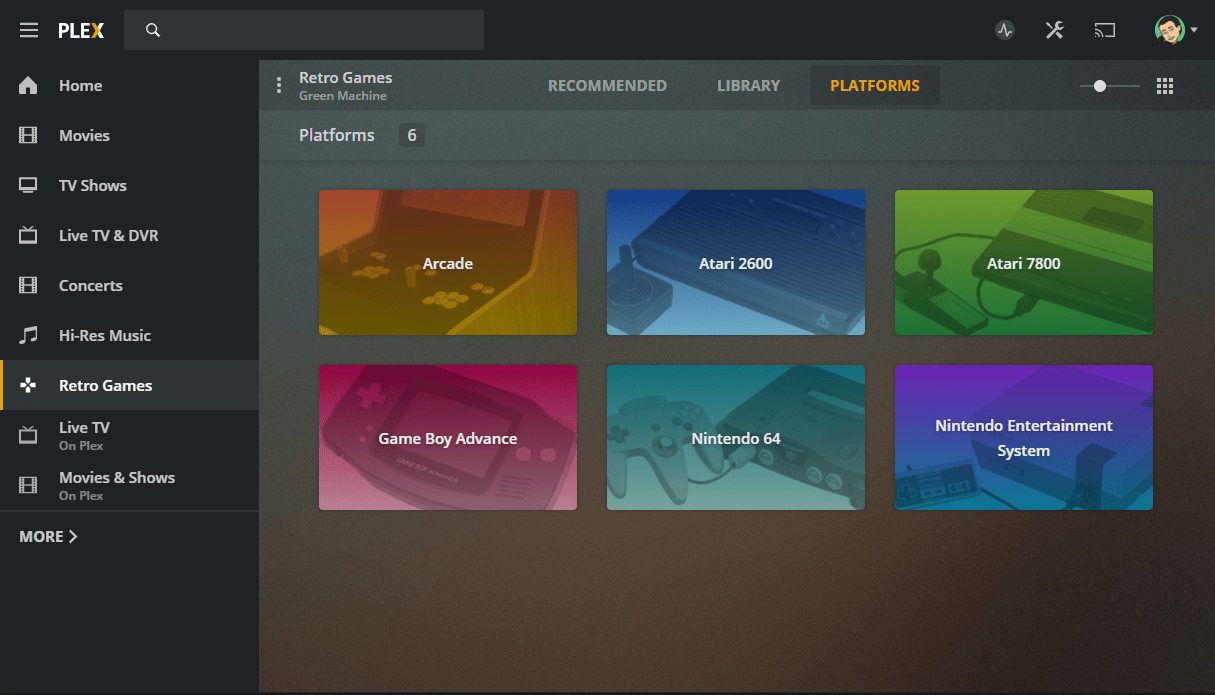Open the Retro Games library options dots
This screenshot has height=695, width=1215.
pos(279,85)
